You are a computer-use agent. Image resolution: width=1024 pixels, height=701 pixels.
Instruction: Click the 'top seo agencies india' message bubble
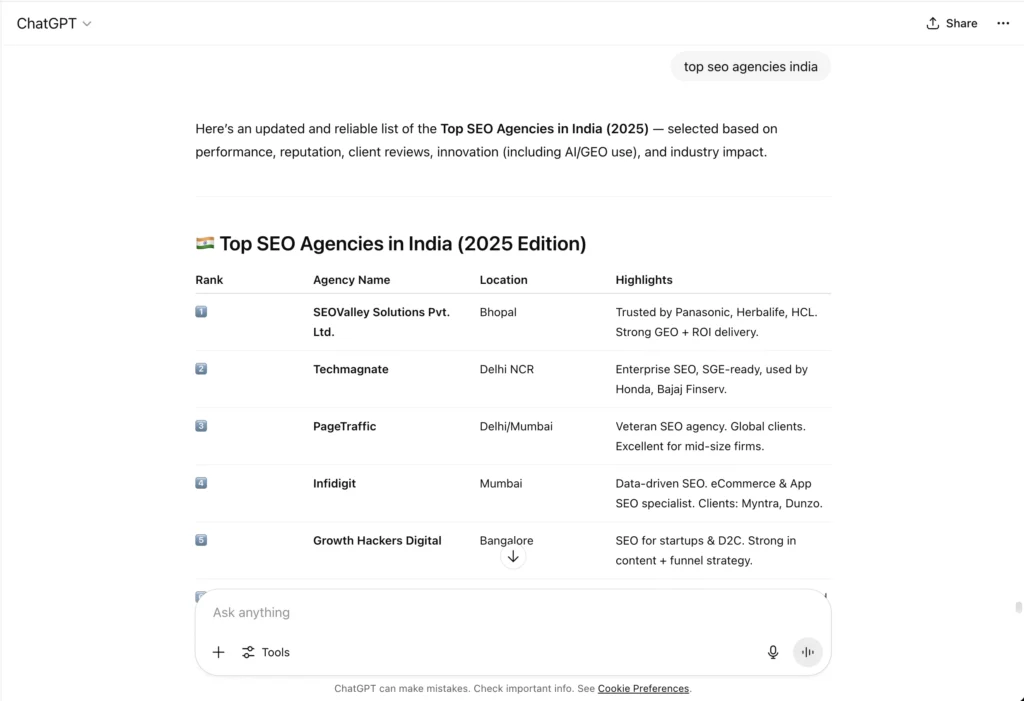click(x=750, y=67)
